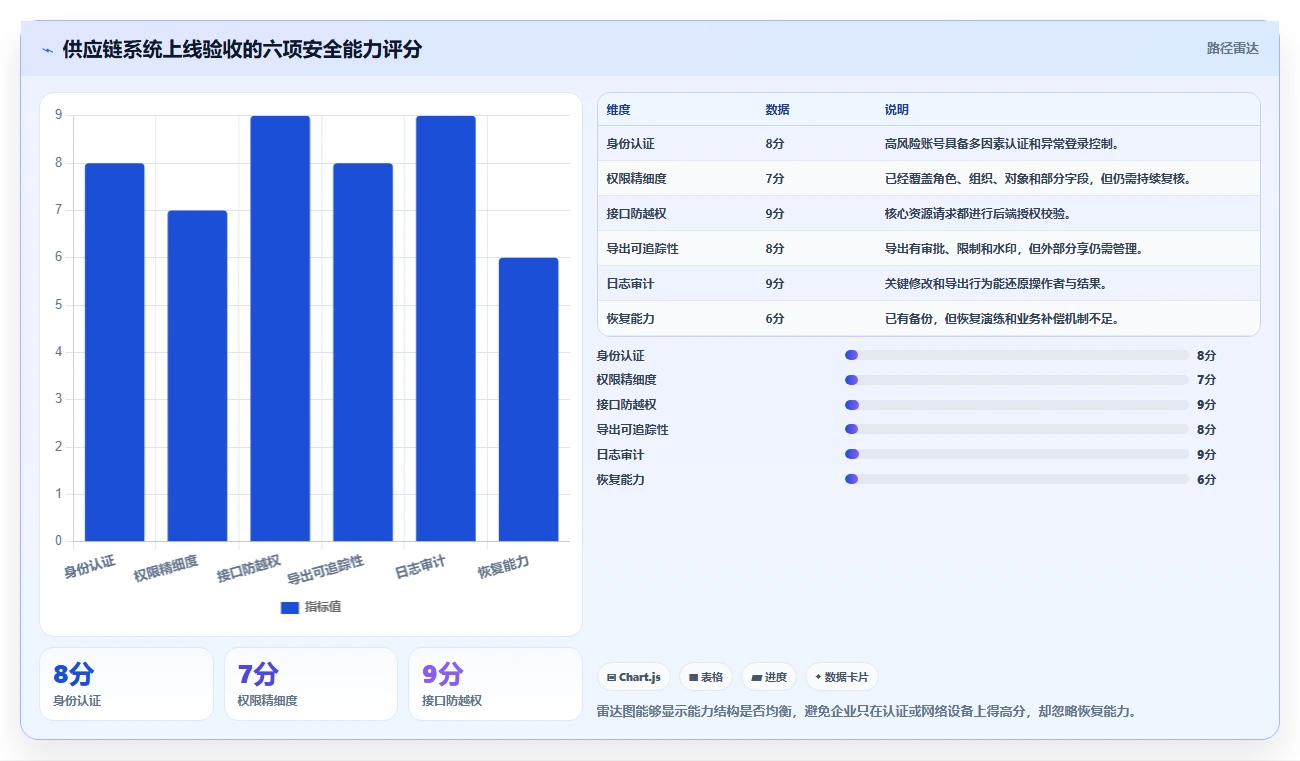Open the 路径雷达 label in the header
The width and height of the screenshot is (1300, 761).
(x=1233, y=48)
